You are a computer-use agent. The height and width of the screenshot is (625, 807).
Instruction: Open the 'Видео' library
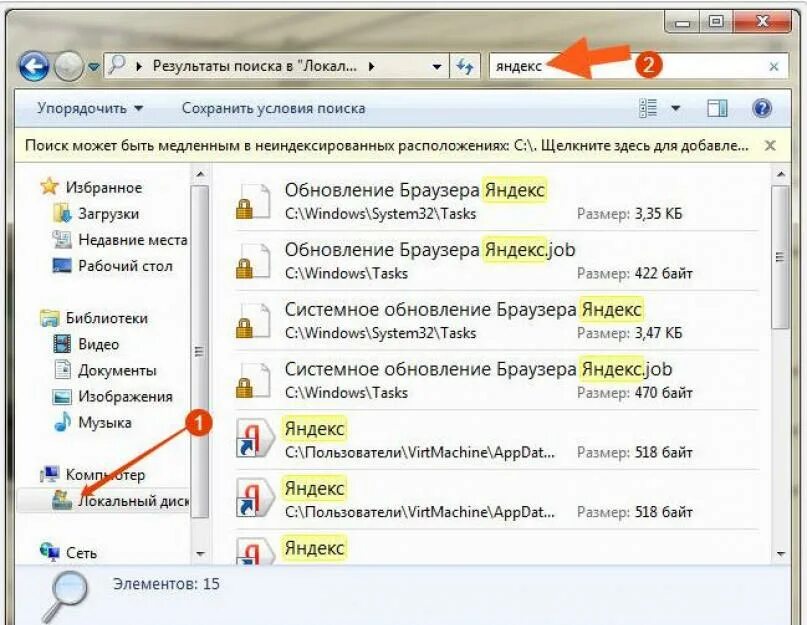point(98,344)
